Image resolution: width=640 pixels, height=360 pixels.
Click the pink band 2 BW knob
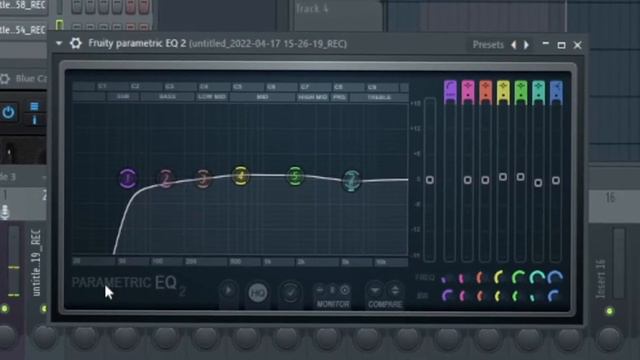(x=463, y=296)
